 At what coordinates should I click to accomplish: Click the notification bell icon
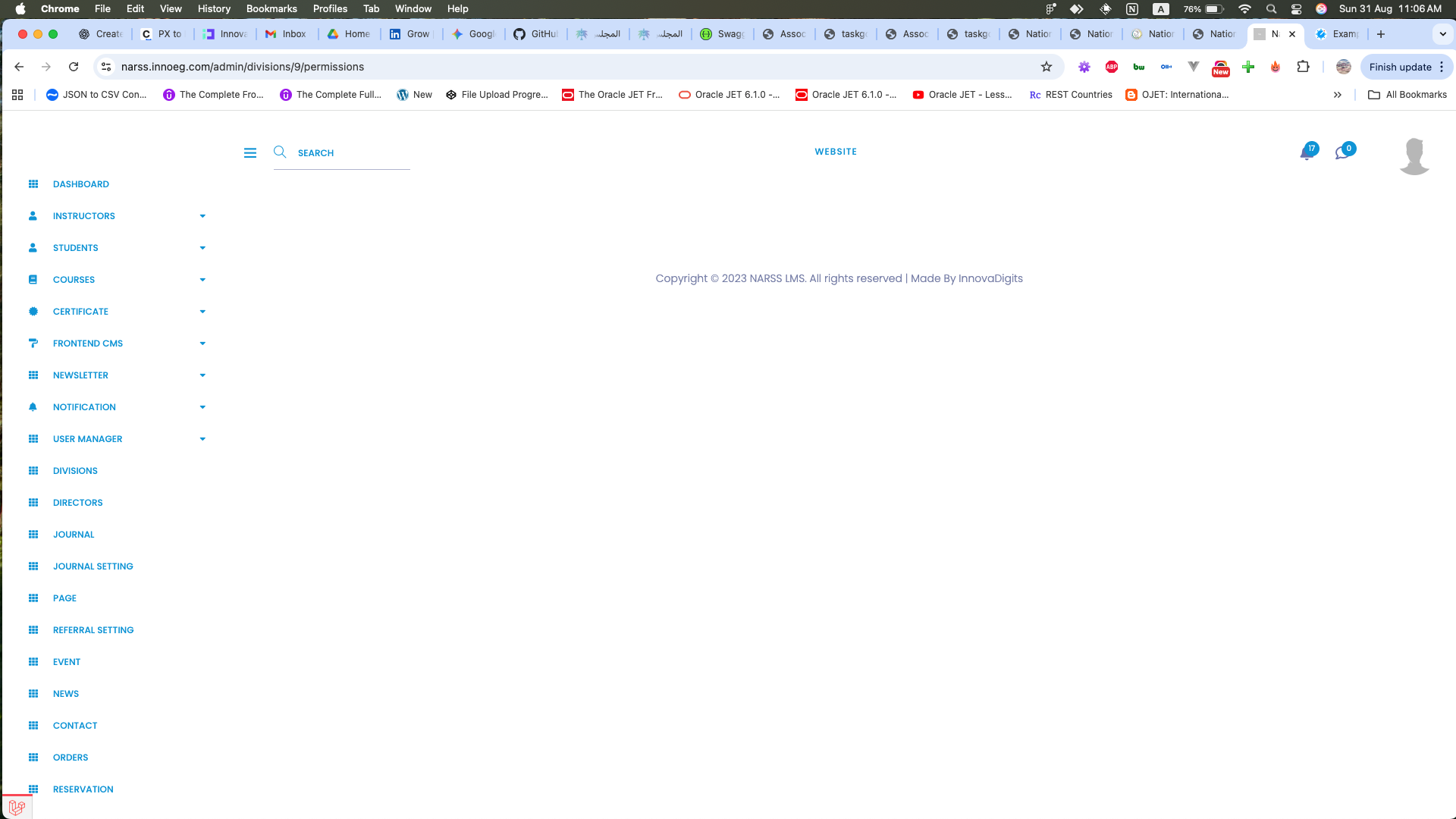[x=1307, y=152]
